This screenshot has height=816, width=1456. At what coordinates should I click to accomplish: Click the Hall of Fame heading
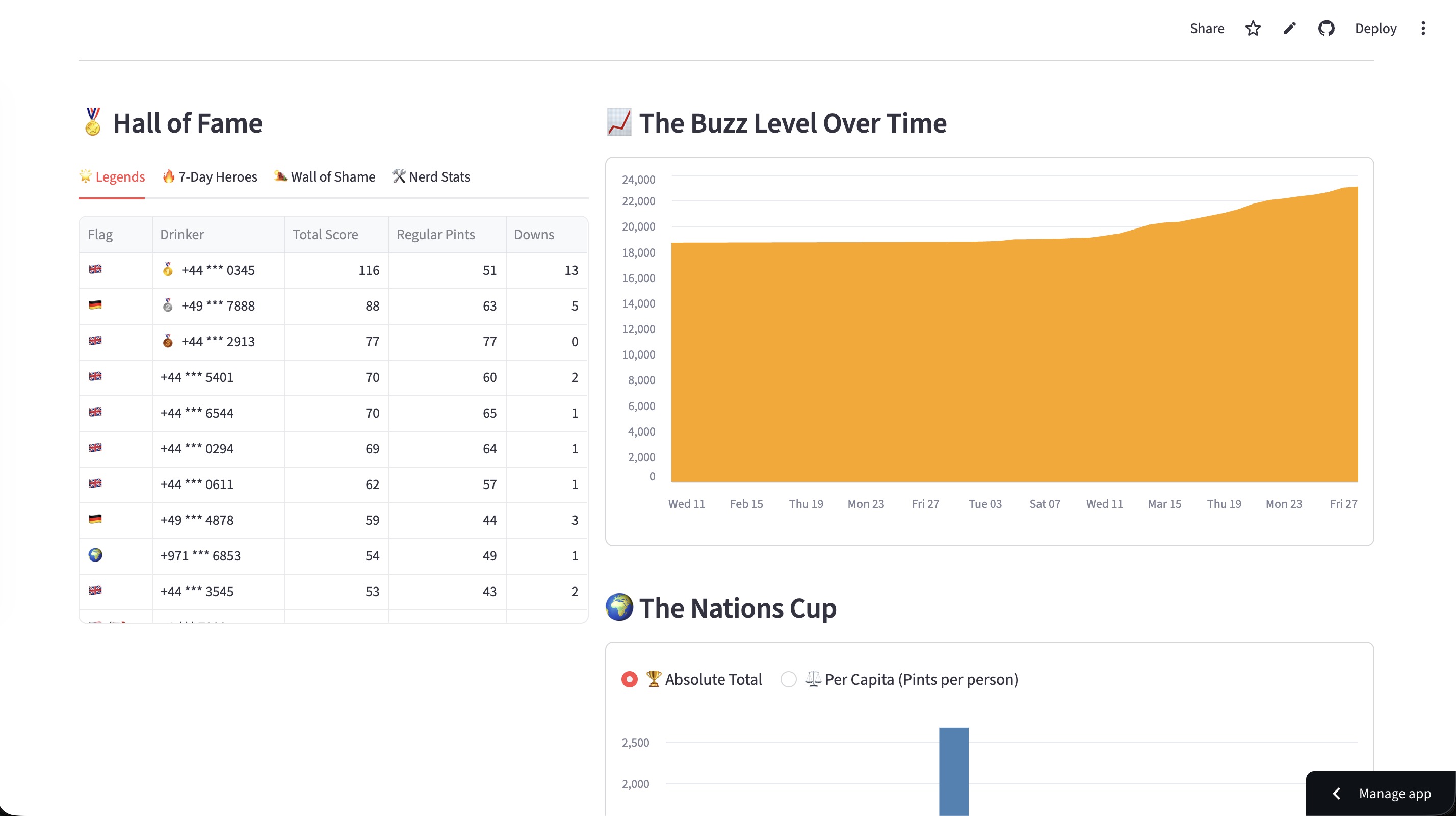188,123
